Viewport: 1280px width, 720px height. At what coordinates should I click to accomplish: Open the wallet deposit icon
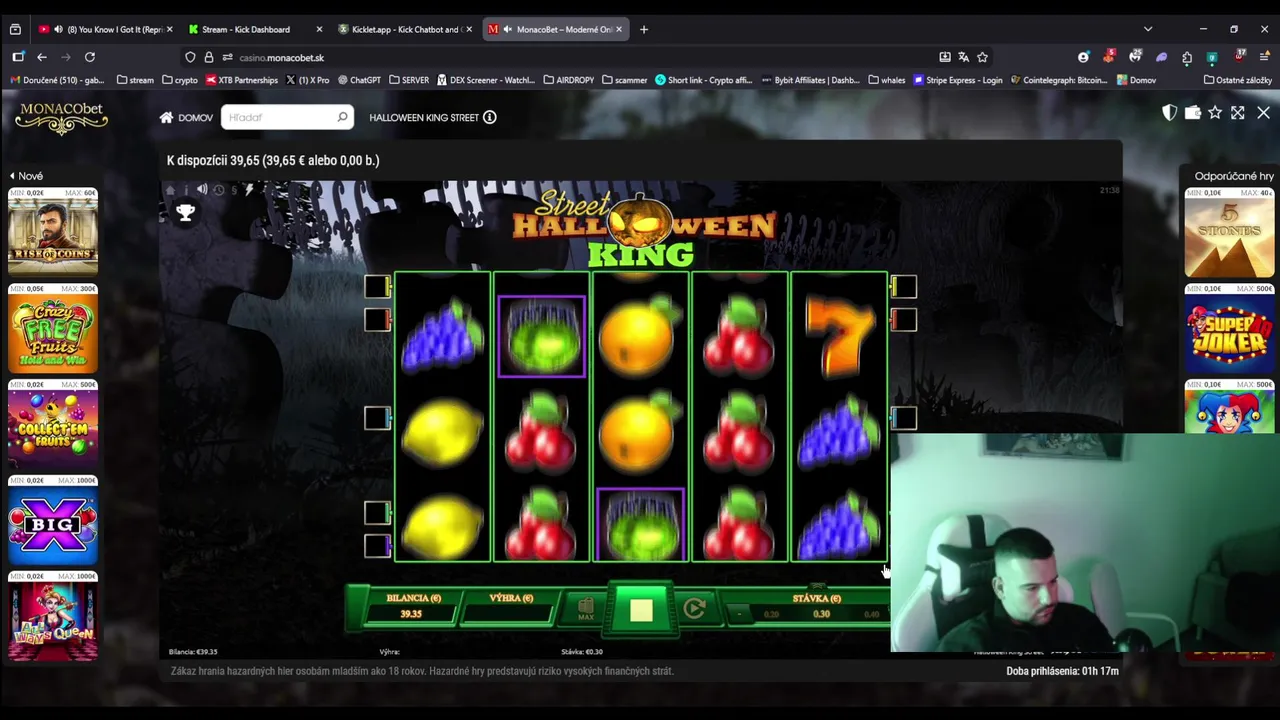click(x=1192, y=113)
